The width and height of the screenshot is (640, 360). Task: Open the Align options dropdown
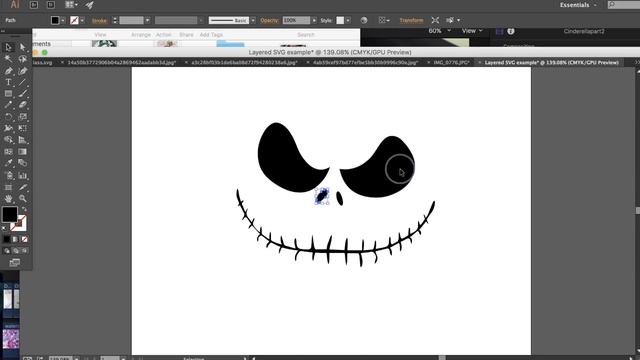383,20
